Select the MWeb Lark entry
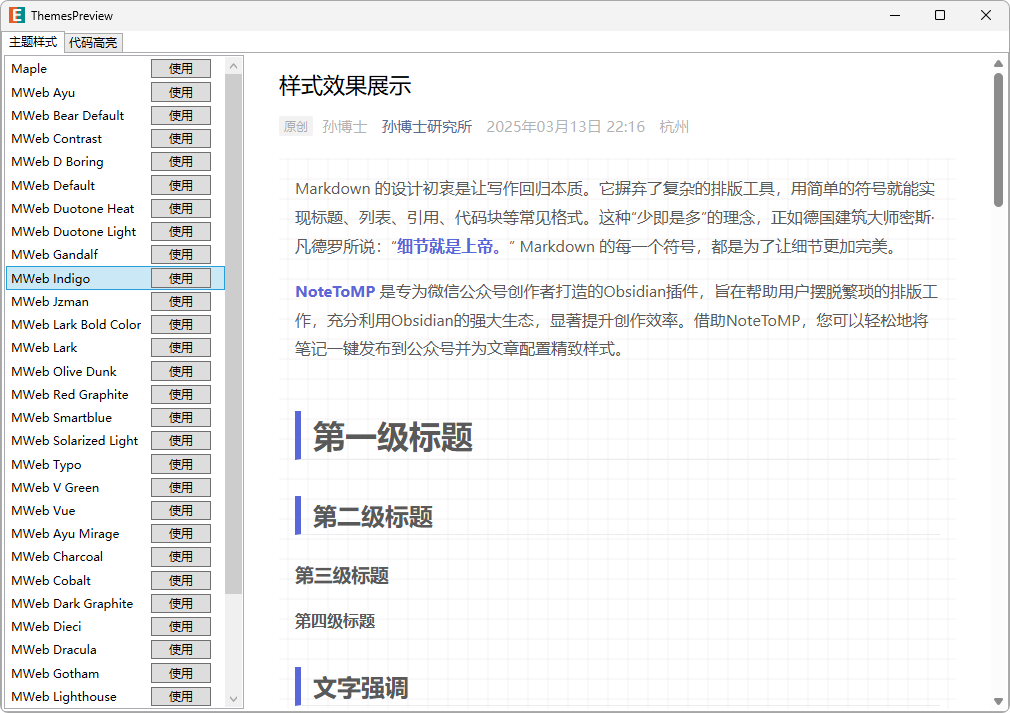The width and height of the screenshot is (1010, 713). click(44, 348)
